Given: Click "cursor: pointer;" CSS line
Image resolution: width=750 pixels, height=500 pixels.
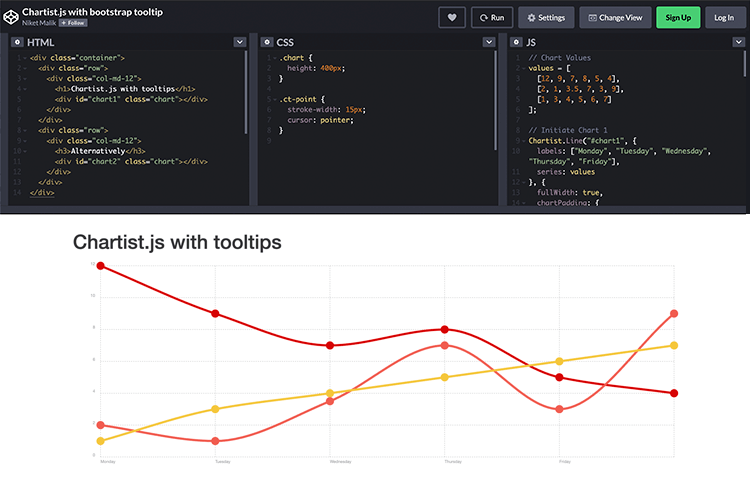Looking at the screenshot, I should click(x=320, y=120).
